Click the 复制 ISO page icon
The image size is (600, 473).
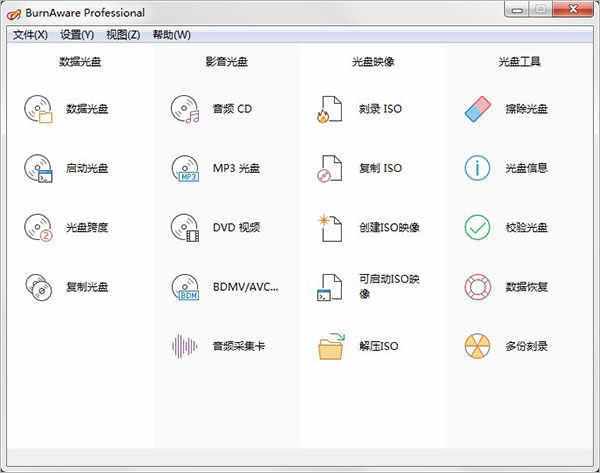pyautogui.click(x=329, y=168)
